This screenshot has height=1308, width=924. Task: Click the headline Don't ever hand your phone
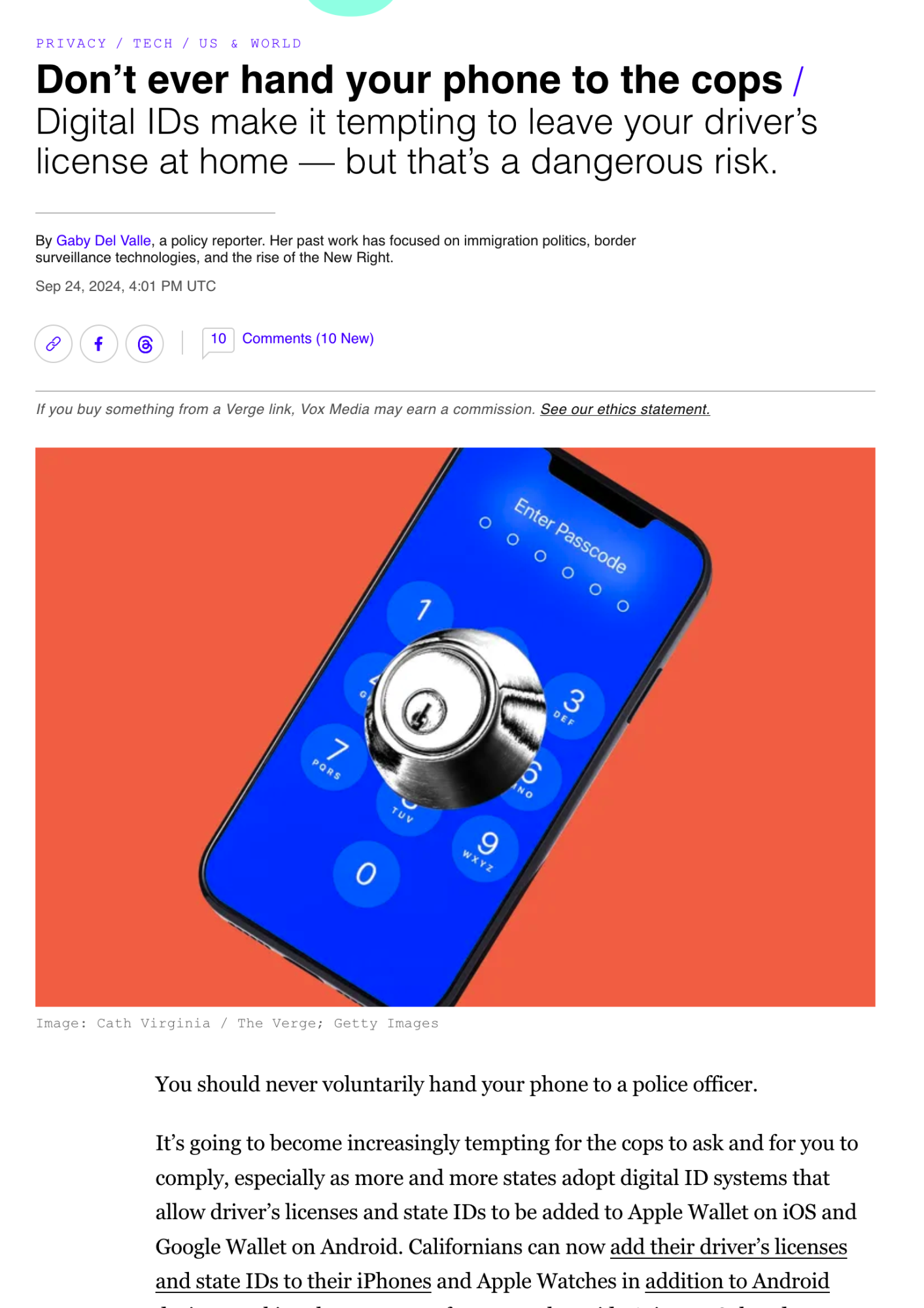409,80
